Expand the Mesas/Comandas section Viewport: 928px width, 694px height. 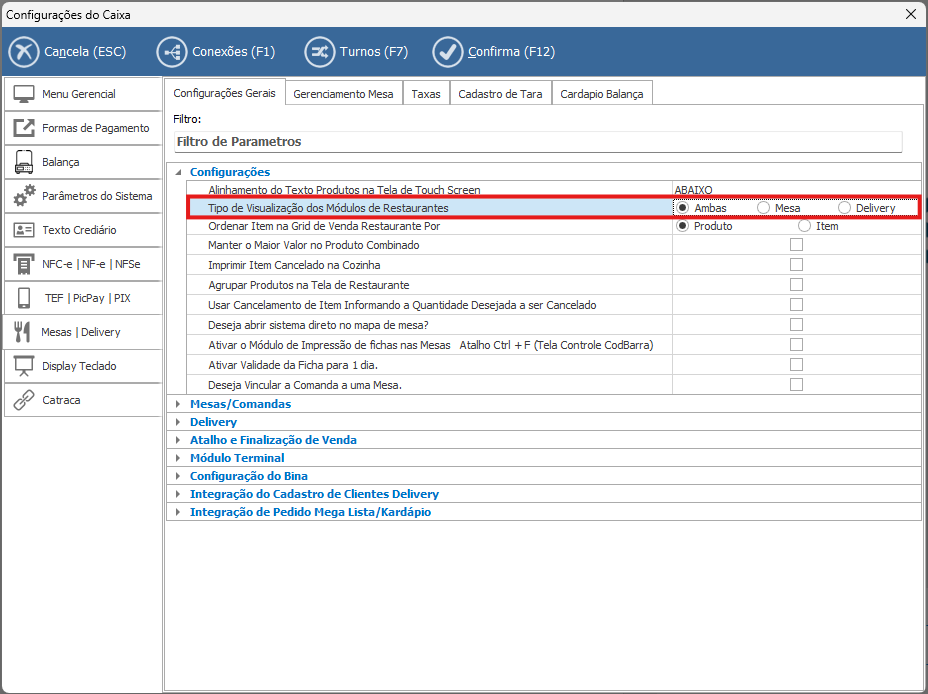click(x=178, y=404)
